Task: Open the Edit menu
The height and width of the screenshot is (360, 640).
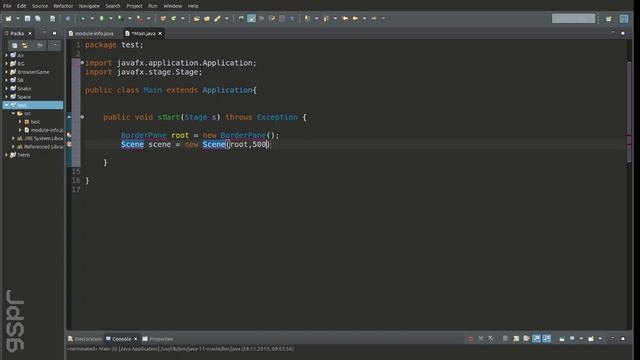Action: [x=21, y=6]
